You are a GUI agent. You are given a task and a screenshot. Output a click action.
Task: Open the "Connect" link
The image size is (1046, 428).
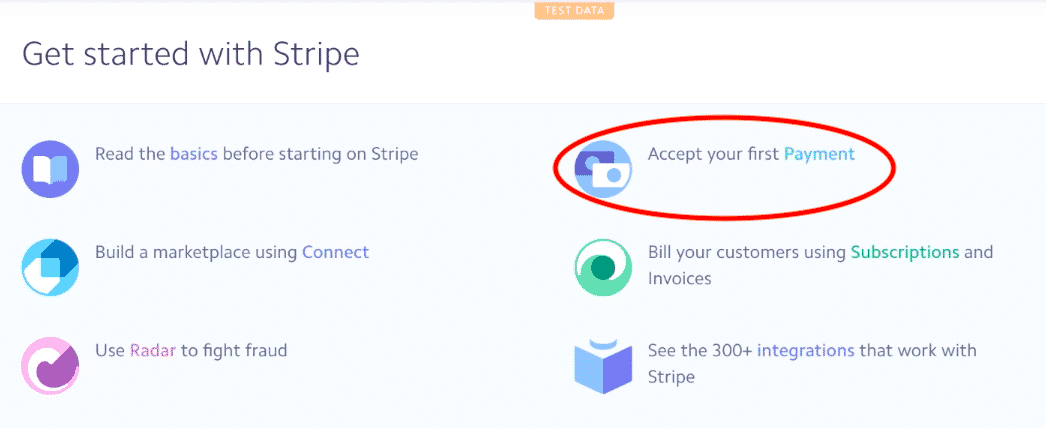[x=335, y=252]
